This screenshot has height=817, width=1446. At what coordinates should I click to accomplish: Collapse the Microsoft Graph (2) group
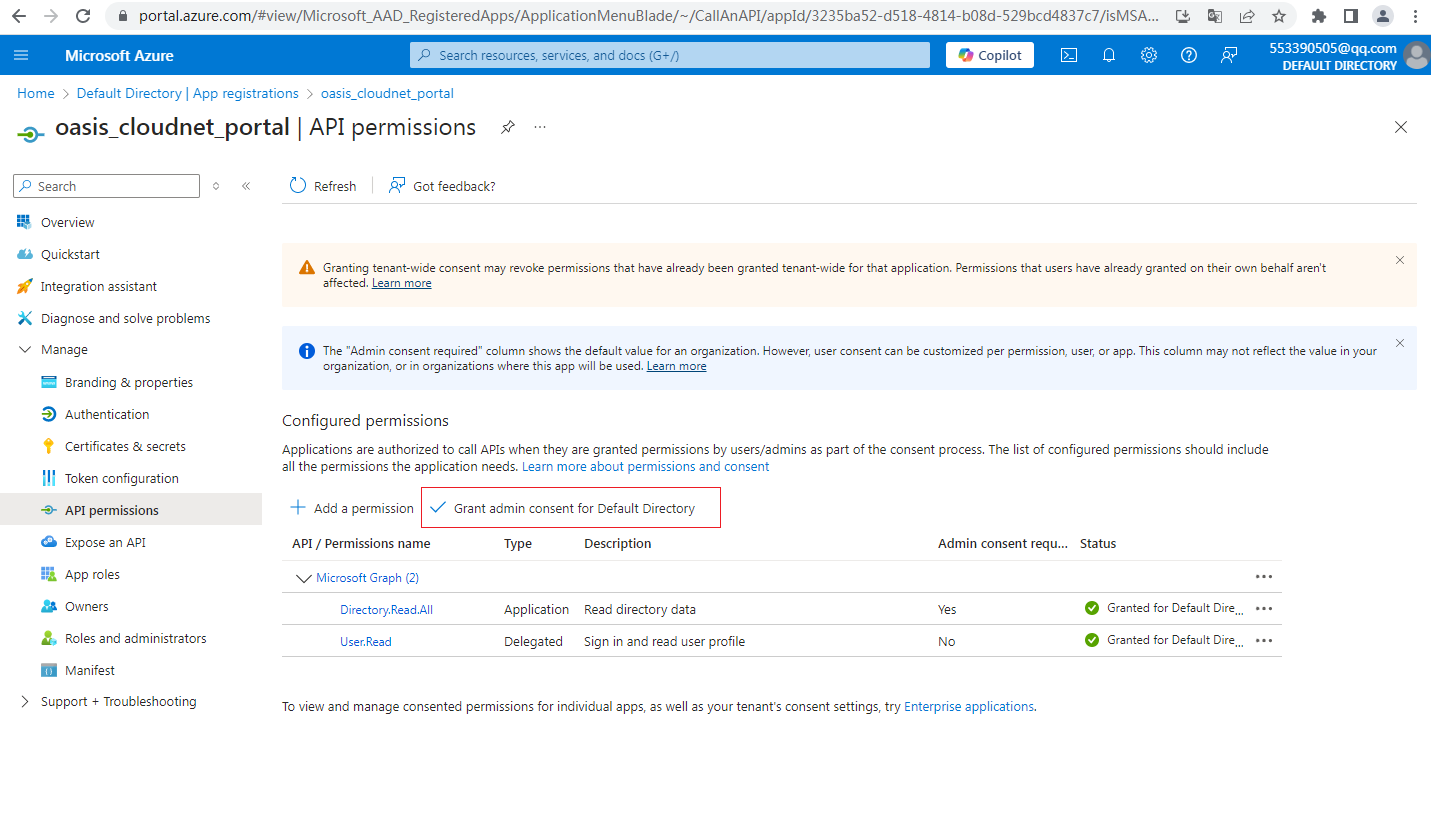(304, 578)
